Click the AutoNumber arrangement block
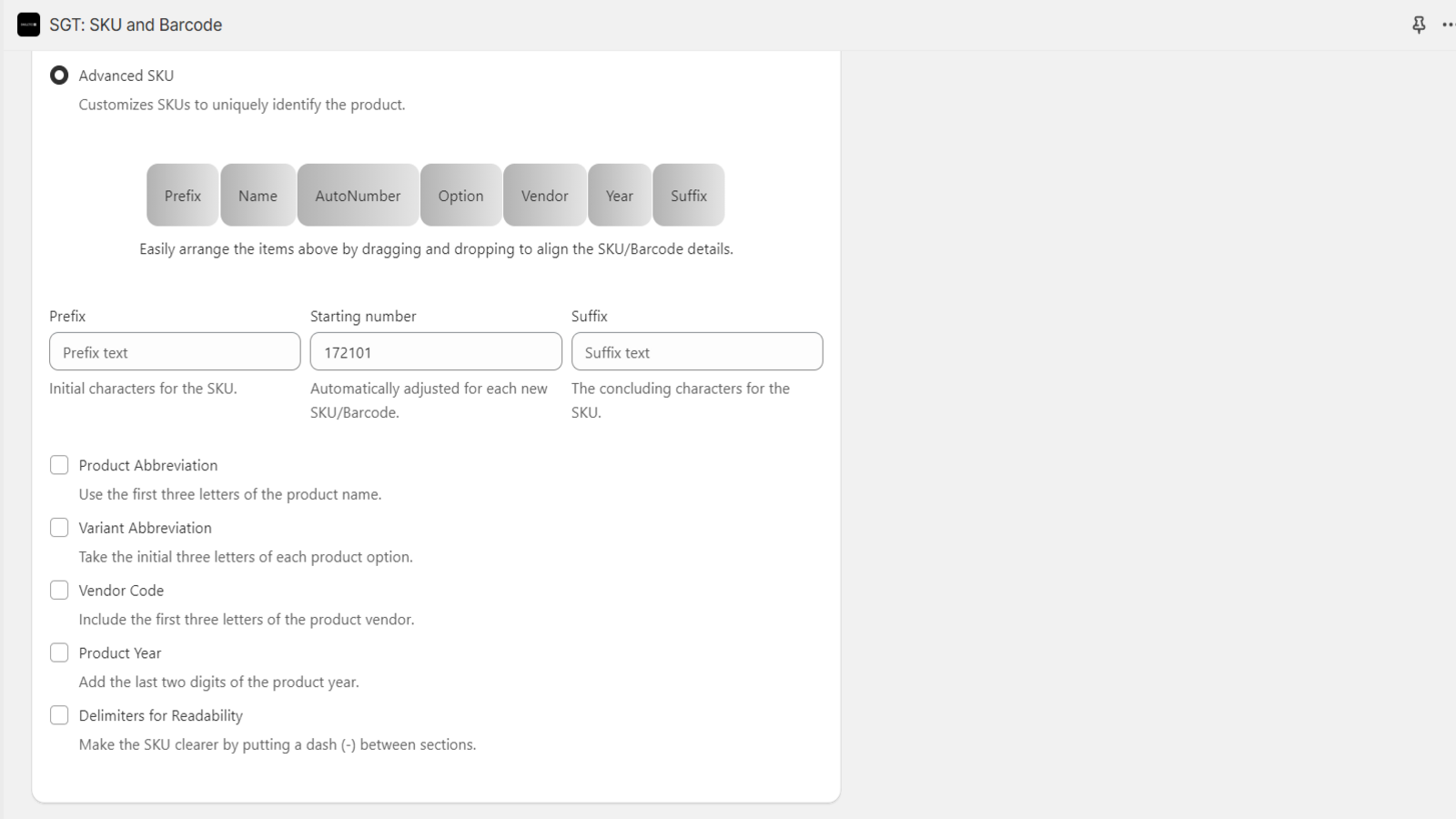The width and height of the screenshot is (1456, 819). [358, 195]
